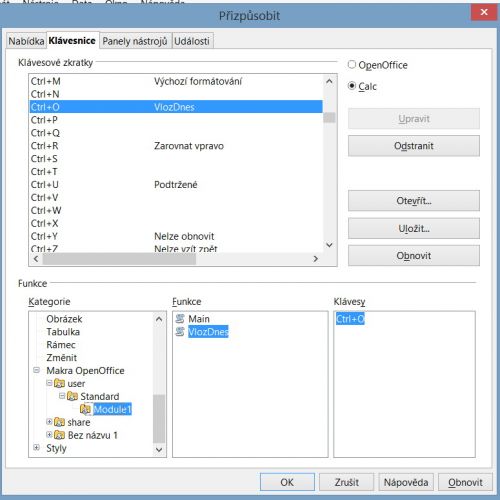This screenshot has height=500, width=500.
Task: Select the Ctrl+N shortcut row
Action: 176,94
